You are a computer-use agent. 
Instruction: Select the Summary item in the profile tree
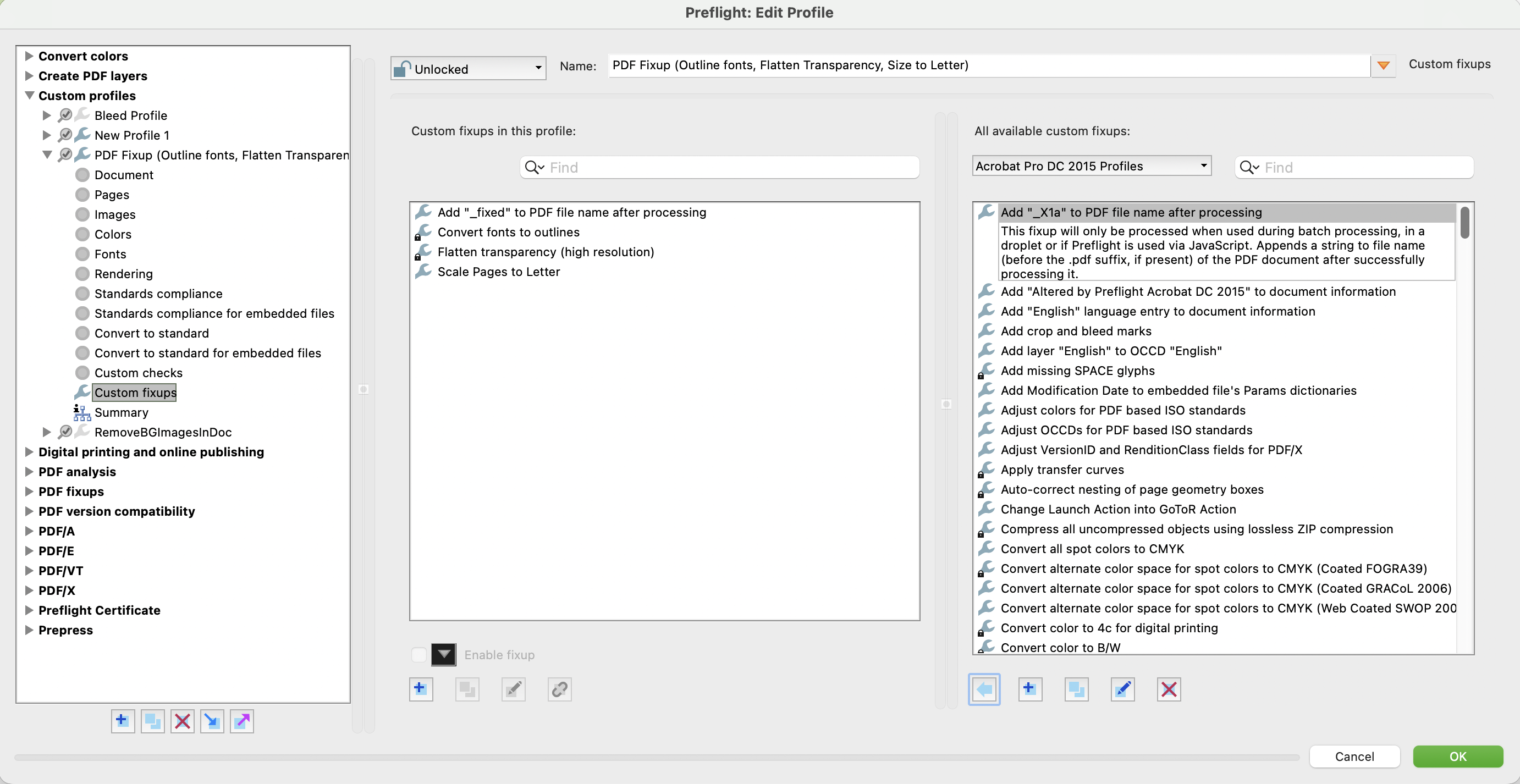(x=121, y=412)
